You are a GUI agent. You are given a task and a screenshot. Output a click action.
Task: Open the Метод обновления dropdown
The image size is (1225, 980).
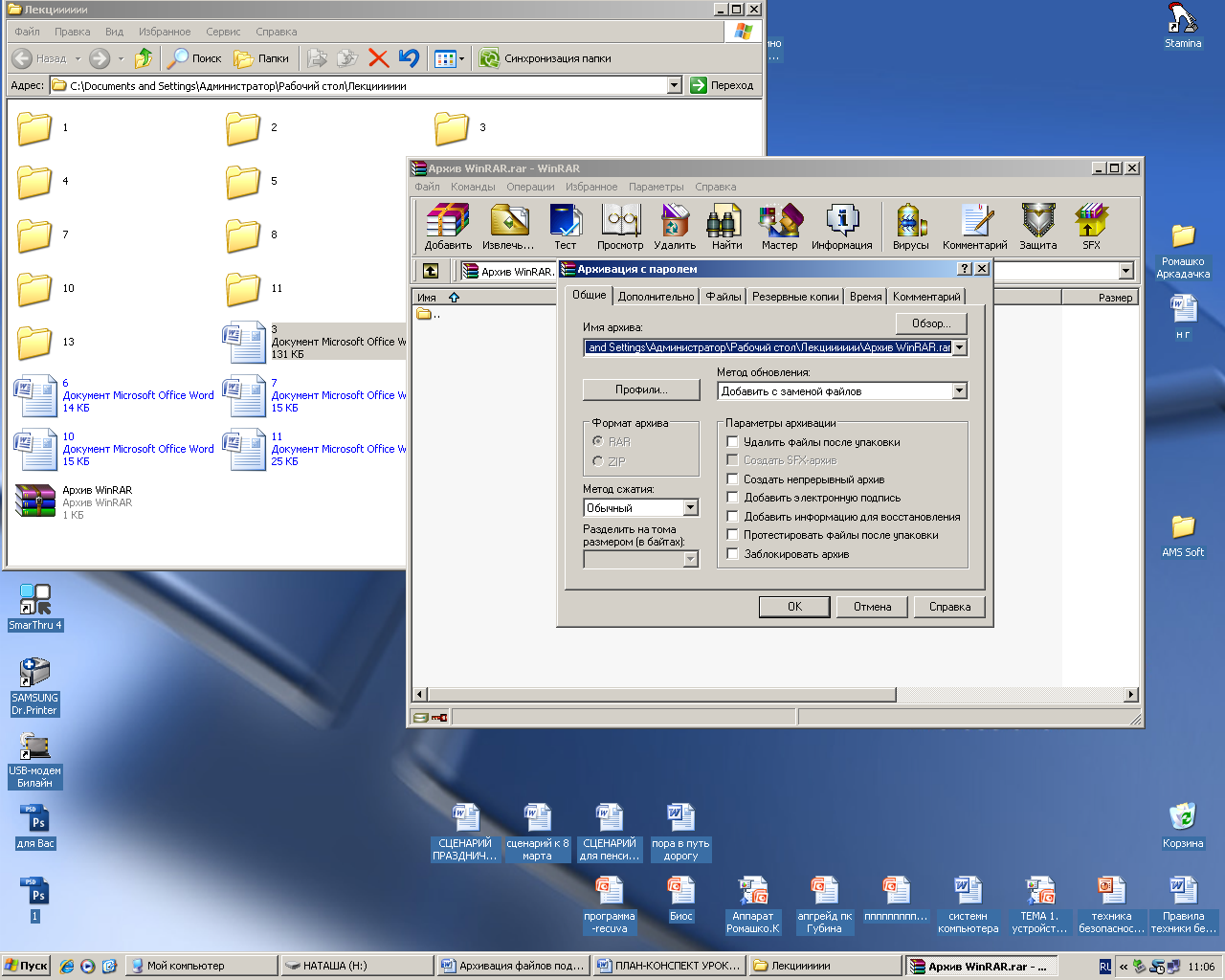[959, 390]
